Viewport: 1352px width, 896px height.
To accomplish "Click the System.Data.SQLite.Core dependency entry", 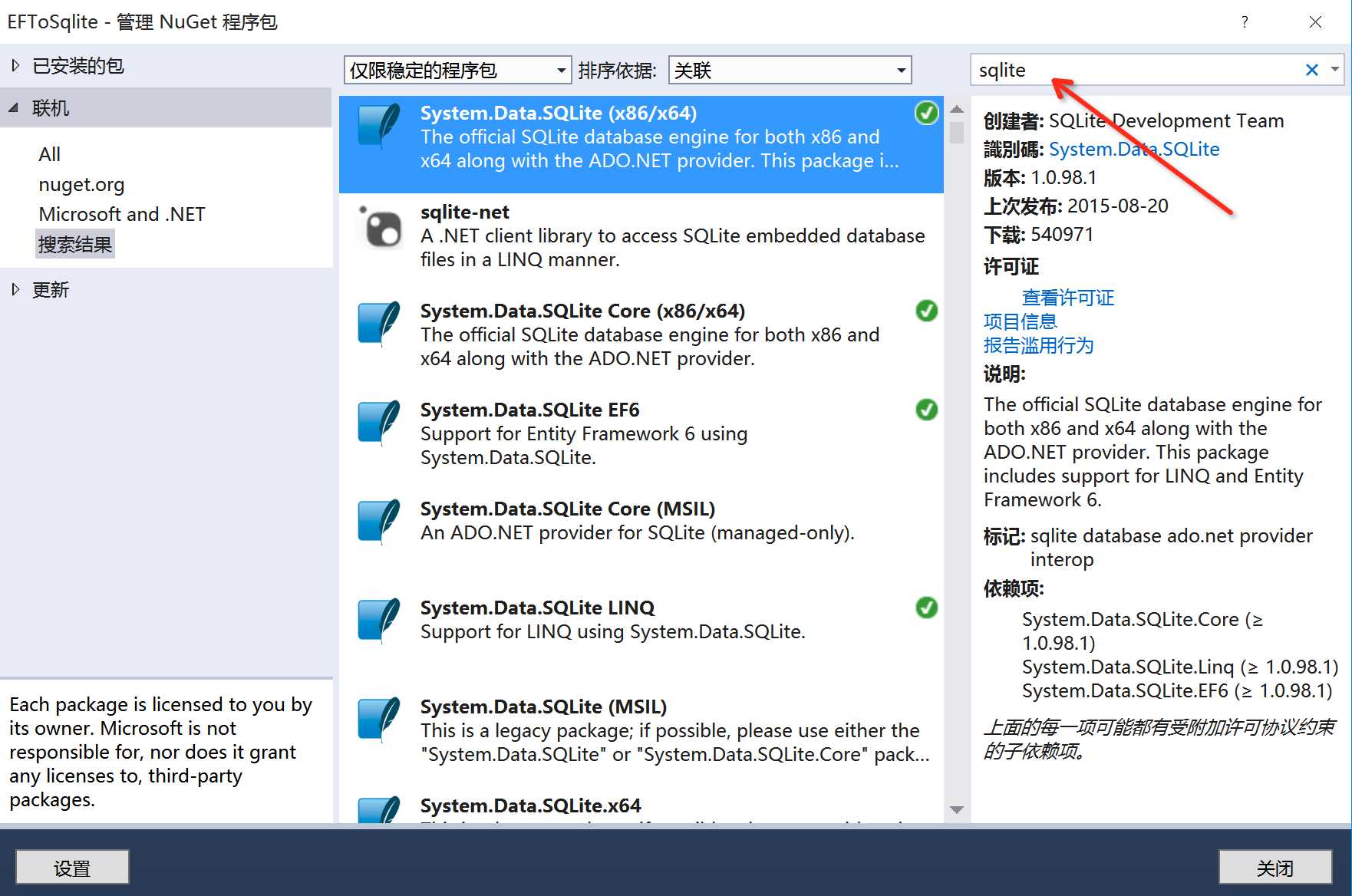I will tap(1143, 631).
